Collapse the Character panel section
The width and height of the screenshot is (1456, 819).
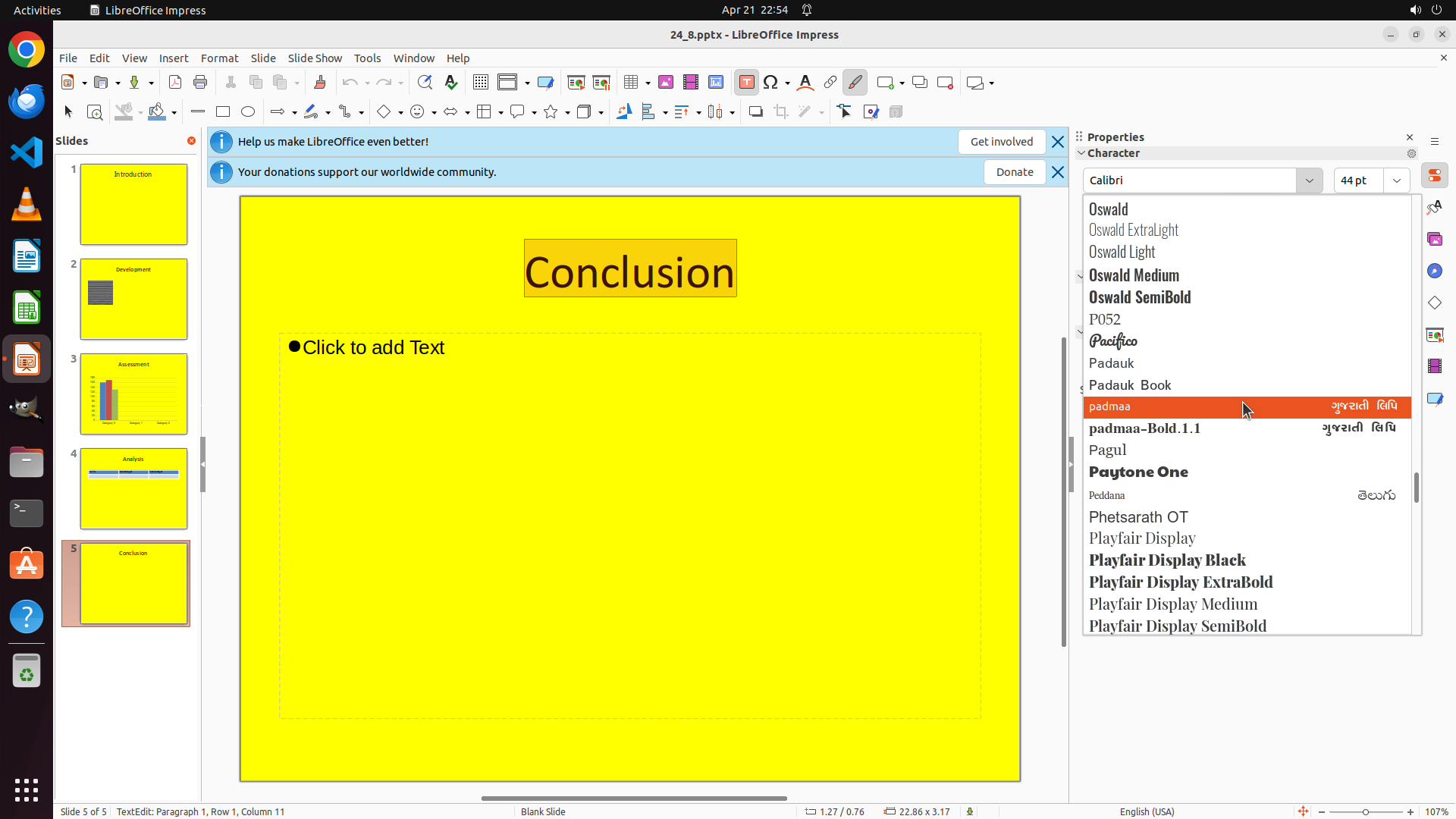(1081, 153)
